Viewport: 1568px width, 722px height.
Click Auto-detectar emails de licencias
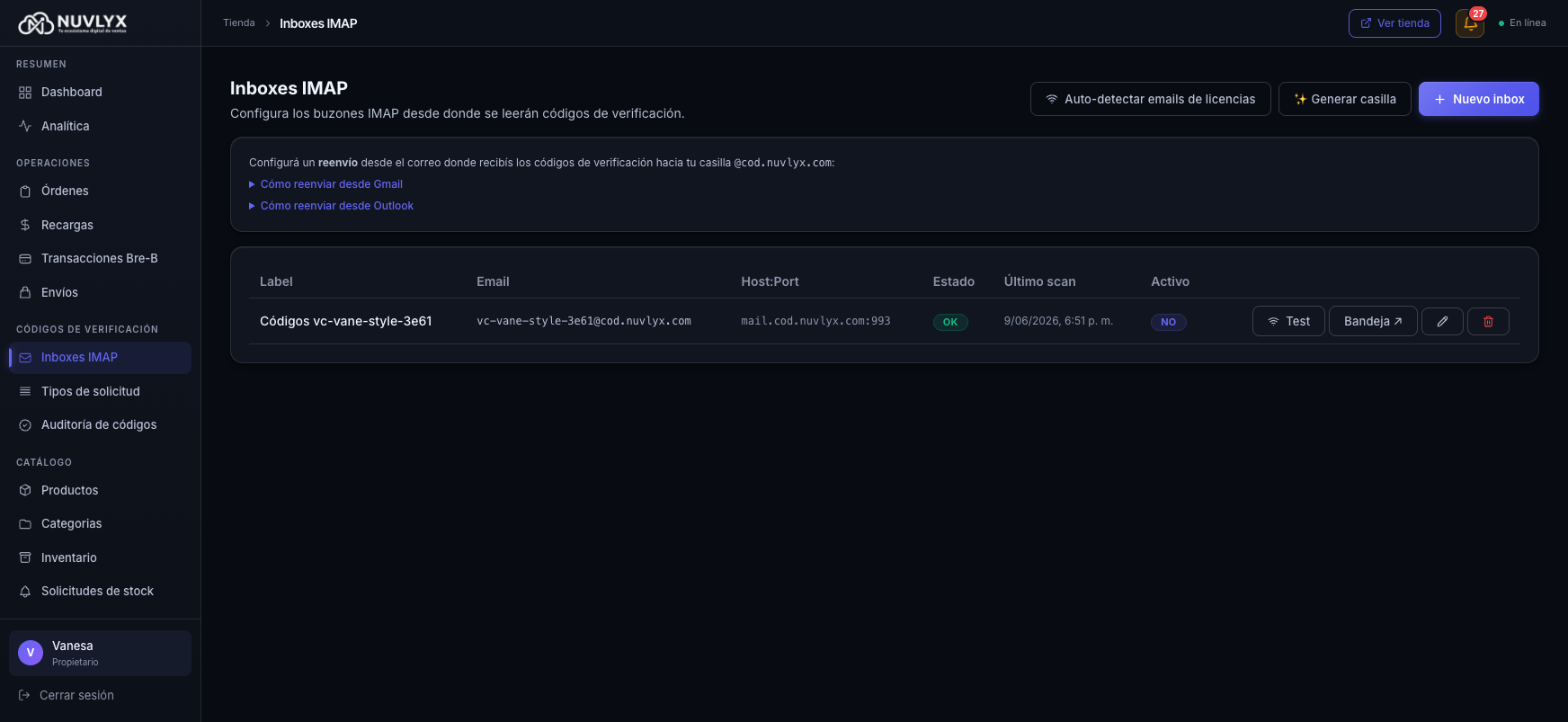click(x=1150, y=99)
